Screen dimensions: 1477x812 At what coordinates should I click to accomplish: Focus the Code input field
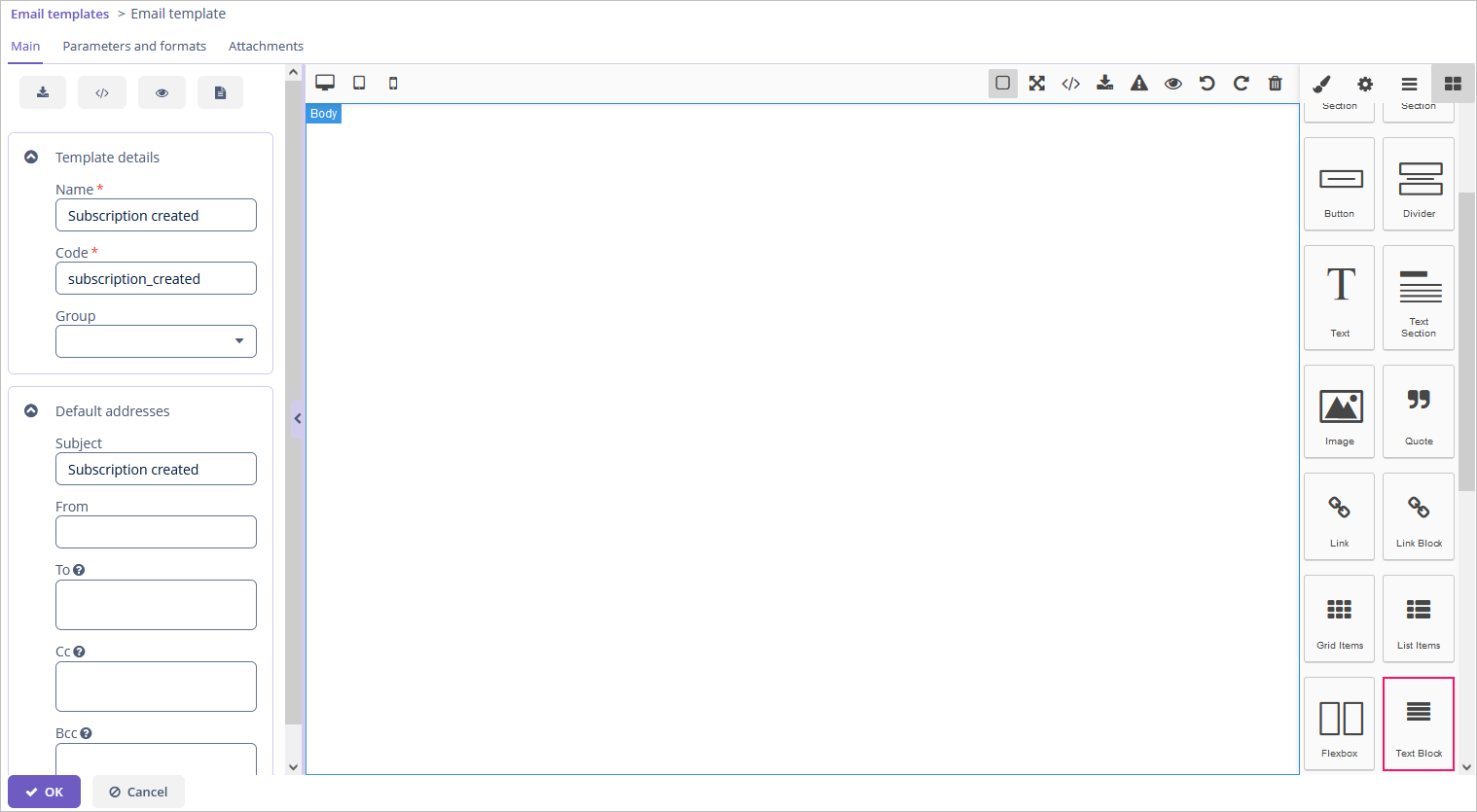(x=156, y=278)
